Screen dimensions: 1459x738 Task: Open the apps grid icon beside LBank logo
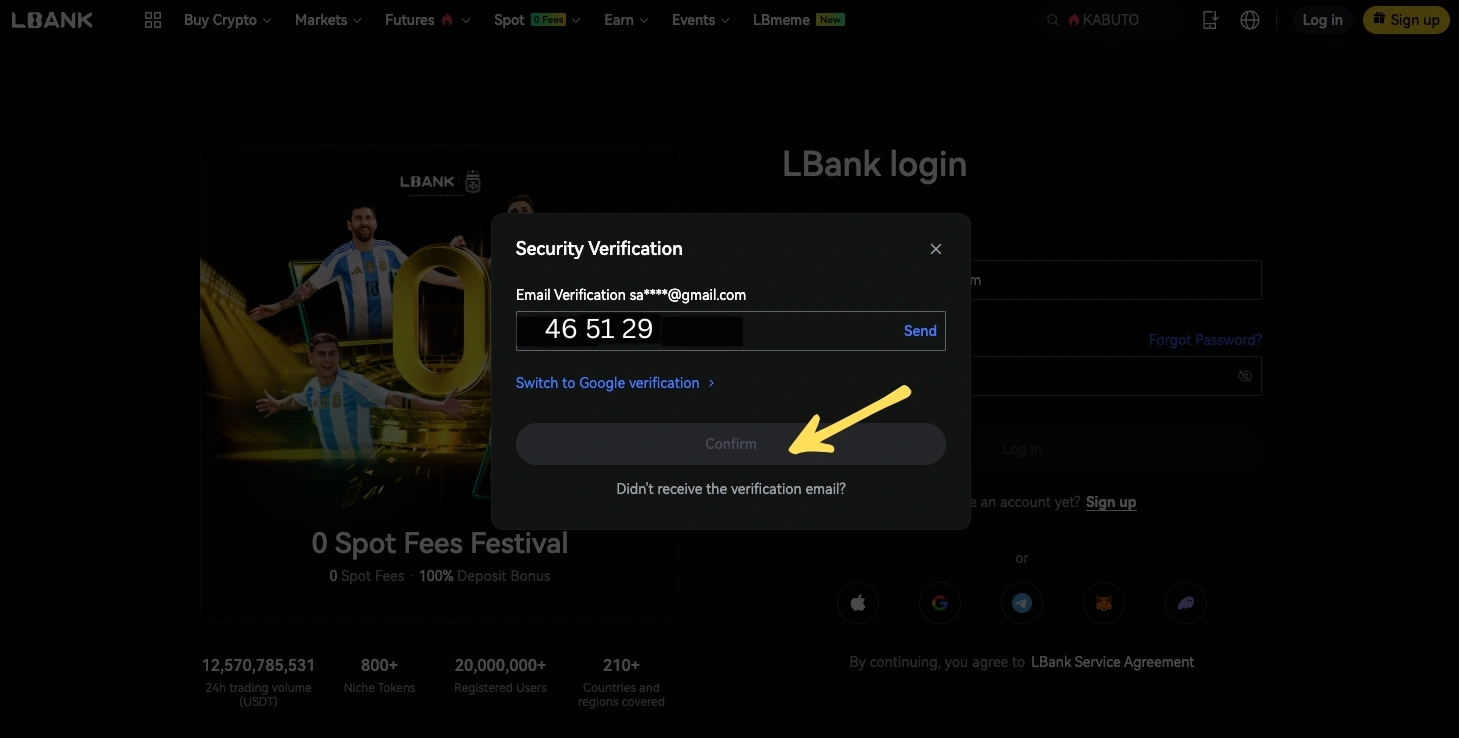(153, 20)
